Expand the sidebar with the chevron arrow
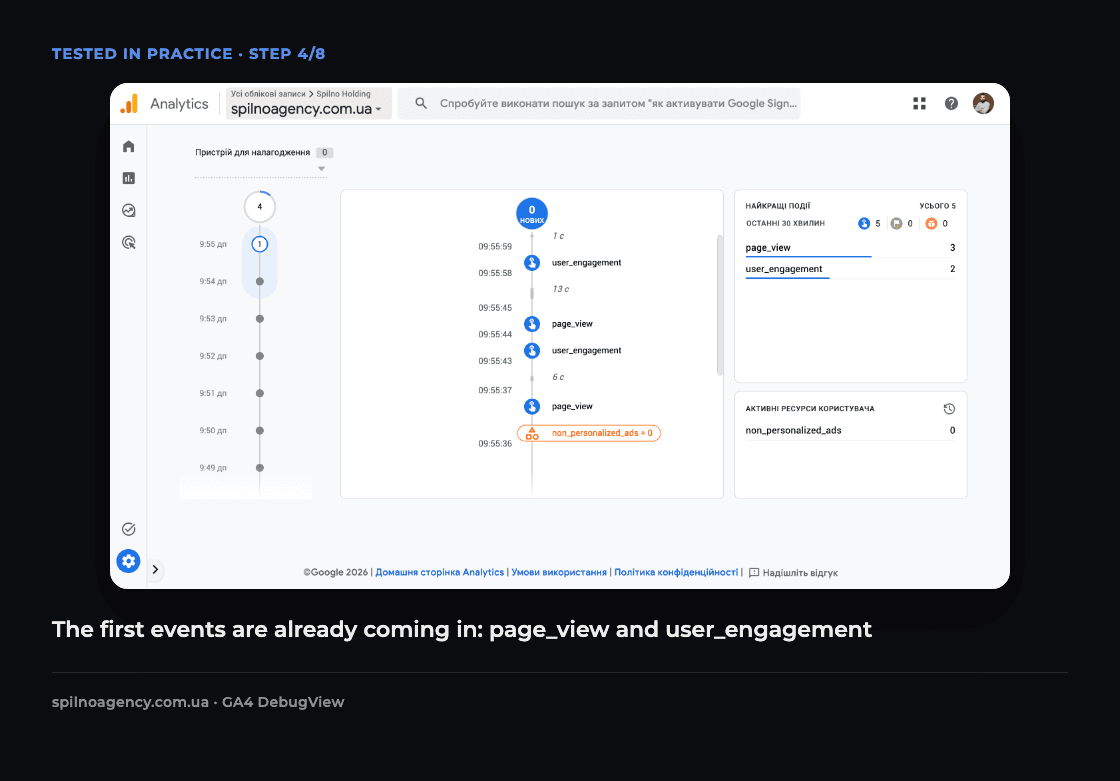This screenshot has width=1120, height=781. coord(155,569)
